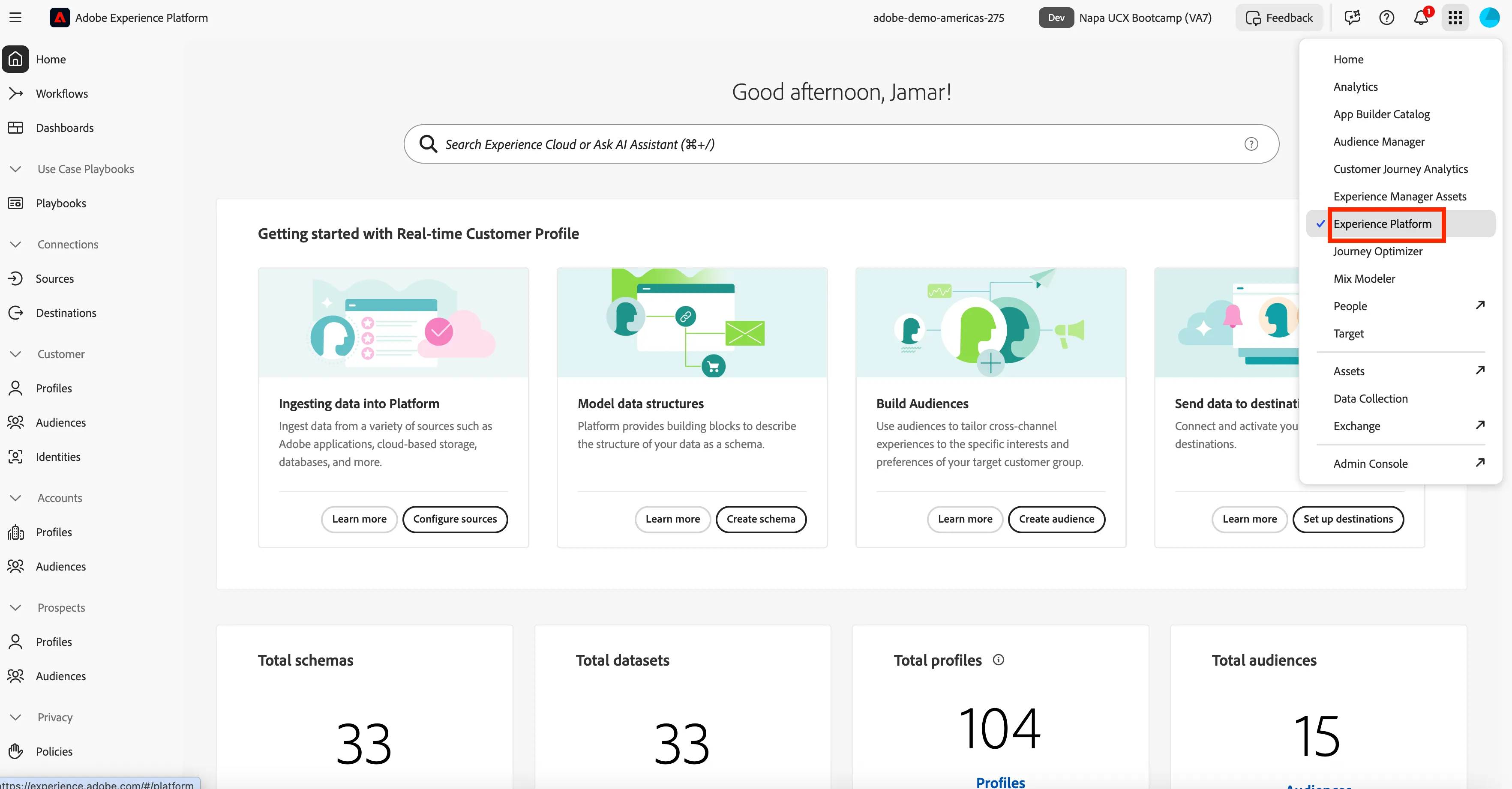Click the Destinations icon in sidebar
Image resolution: width=1512 pixels, height=789 pixels.
(x=16, y=313)
